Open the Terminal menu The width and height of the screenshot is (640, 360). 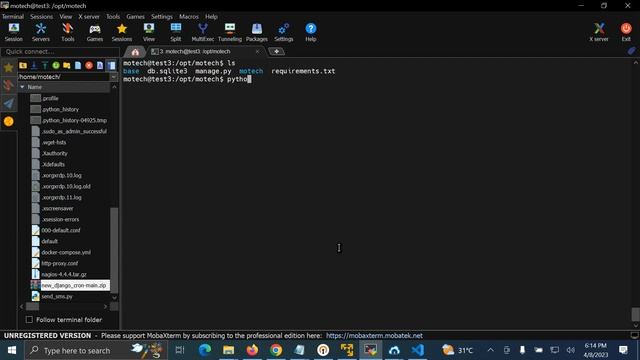click(13, 17)
